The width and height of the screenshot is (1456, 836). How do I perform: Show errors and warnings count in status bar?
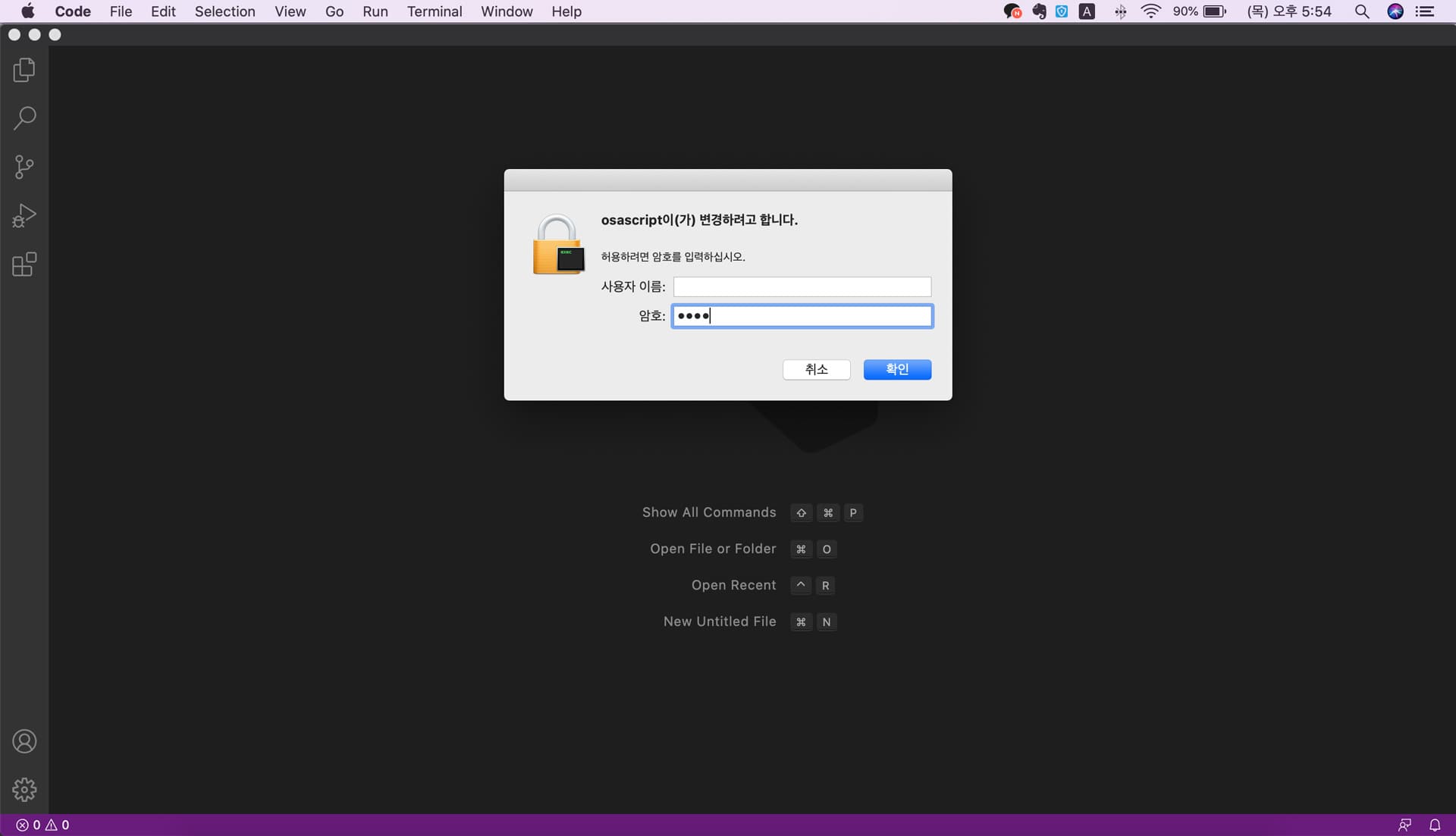tap(43, 825)
